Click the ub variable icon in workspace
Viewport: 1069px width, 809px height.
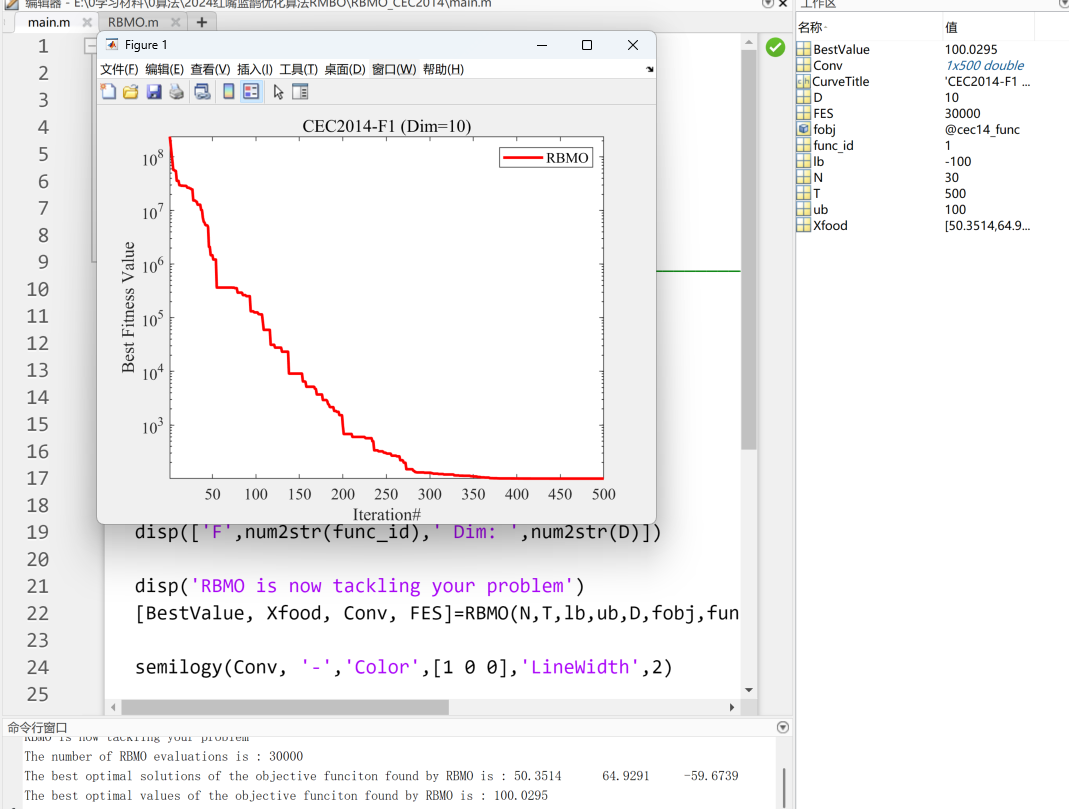804,210
